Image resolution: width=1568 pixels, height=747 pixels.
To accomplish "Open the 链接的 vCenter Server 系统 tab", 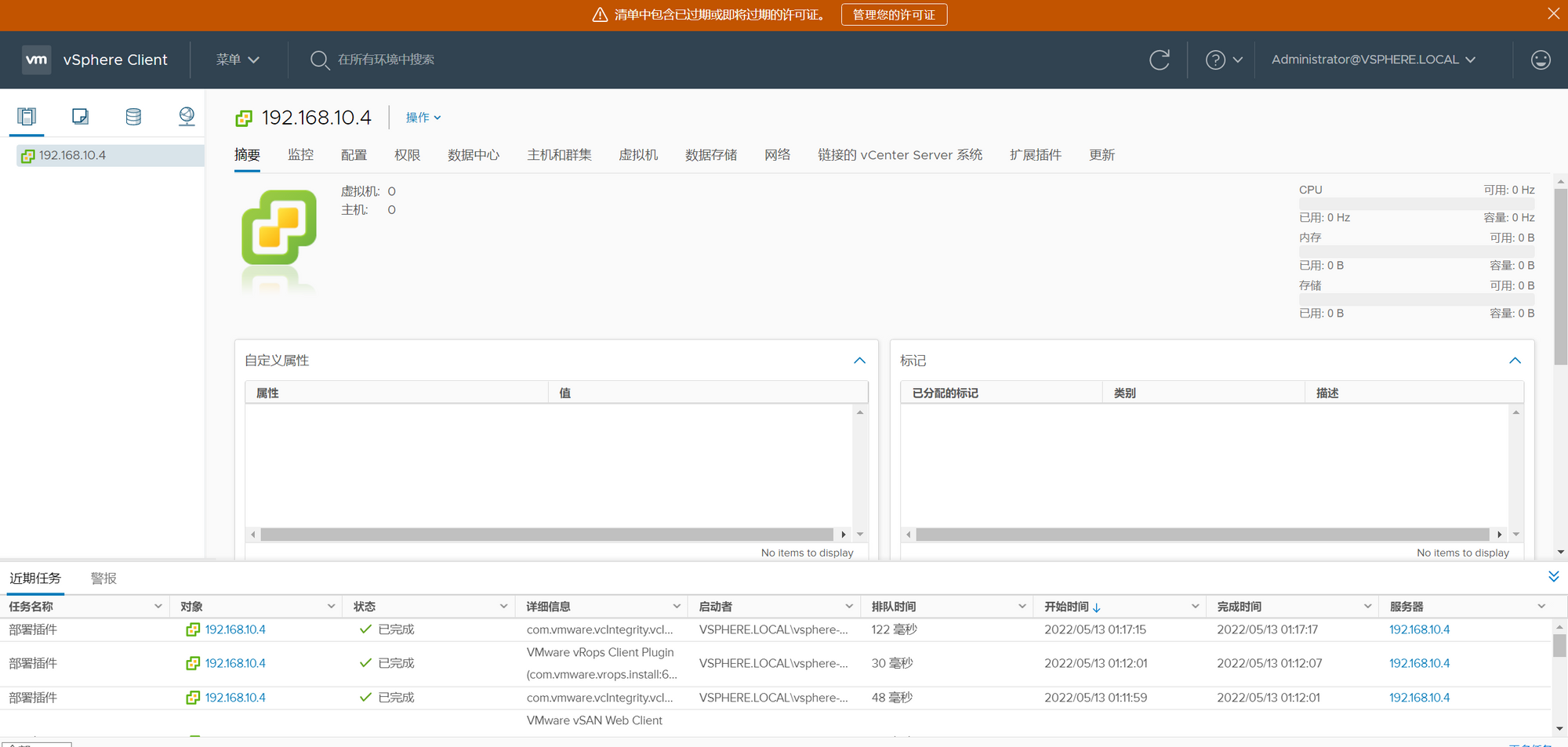I will [900, 155].
